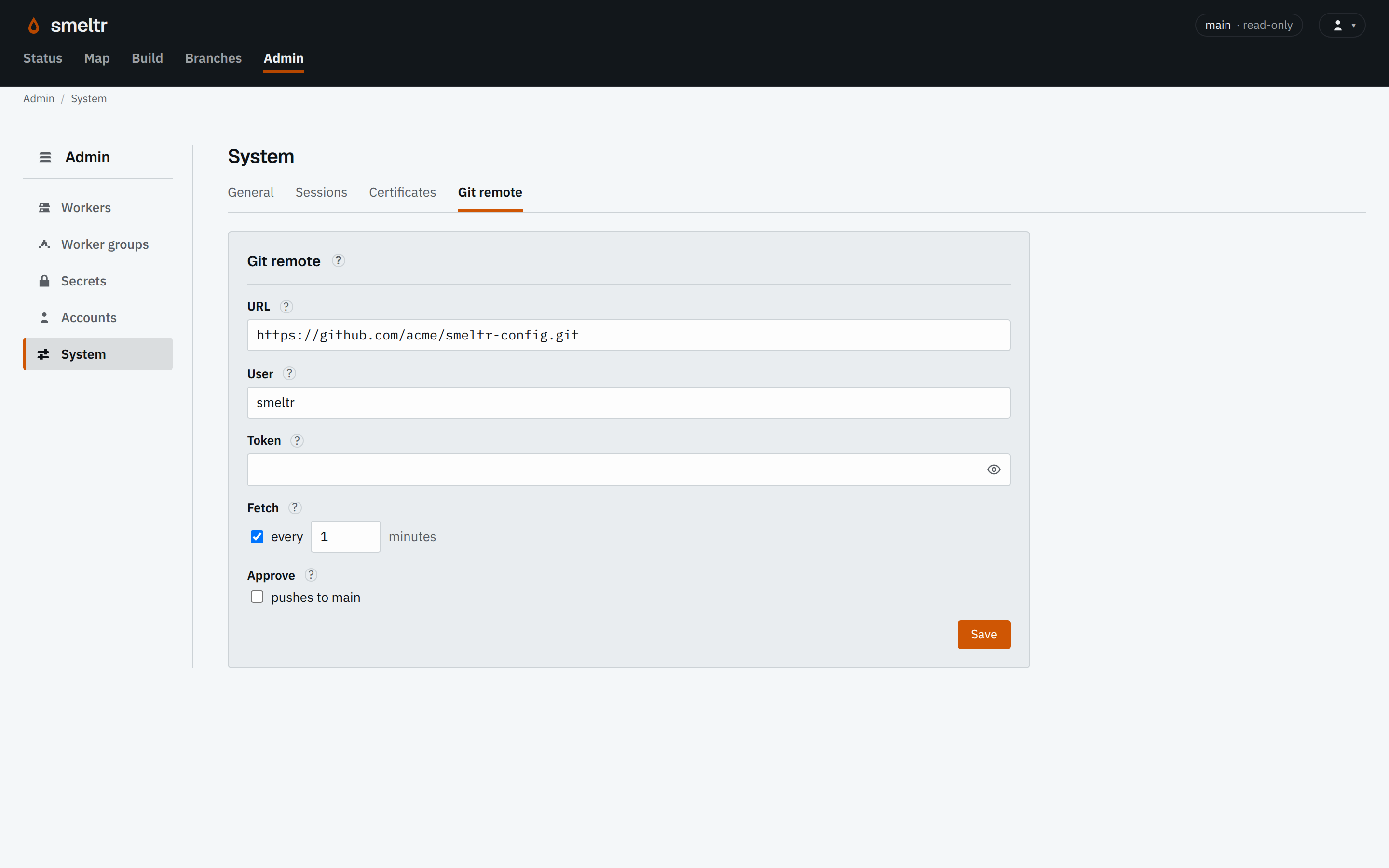The image size is (1389, 868).
Task: Open the URL field help tooltip
Action: [x=286, y=307]
